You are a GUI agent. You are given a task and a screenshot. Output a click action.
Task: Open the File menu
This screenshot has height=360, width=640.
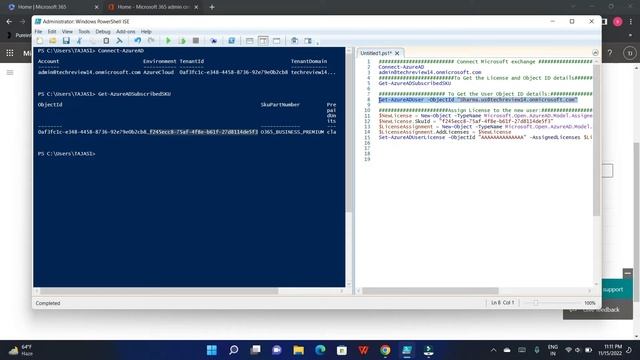(38, 31)
